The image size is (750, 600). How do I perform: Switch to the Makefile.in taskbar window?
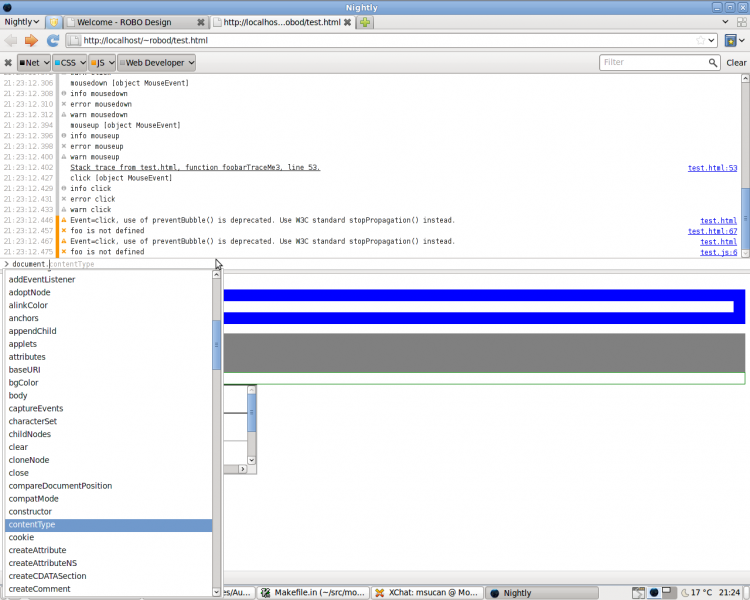pos(314,593)
